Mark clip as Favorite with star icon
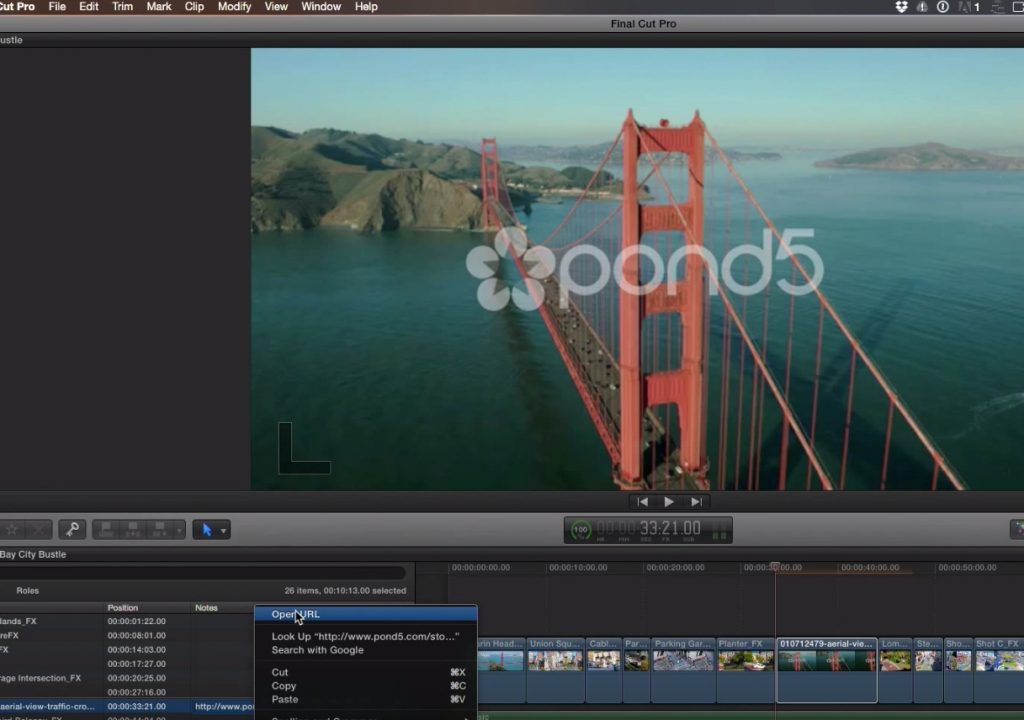The height and width of the screenshot is (720, 1024). [x=11, y=529]
